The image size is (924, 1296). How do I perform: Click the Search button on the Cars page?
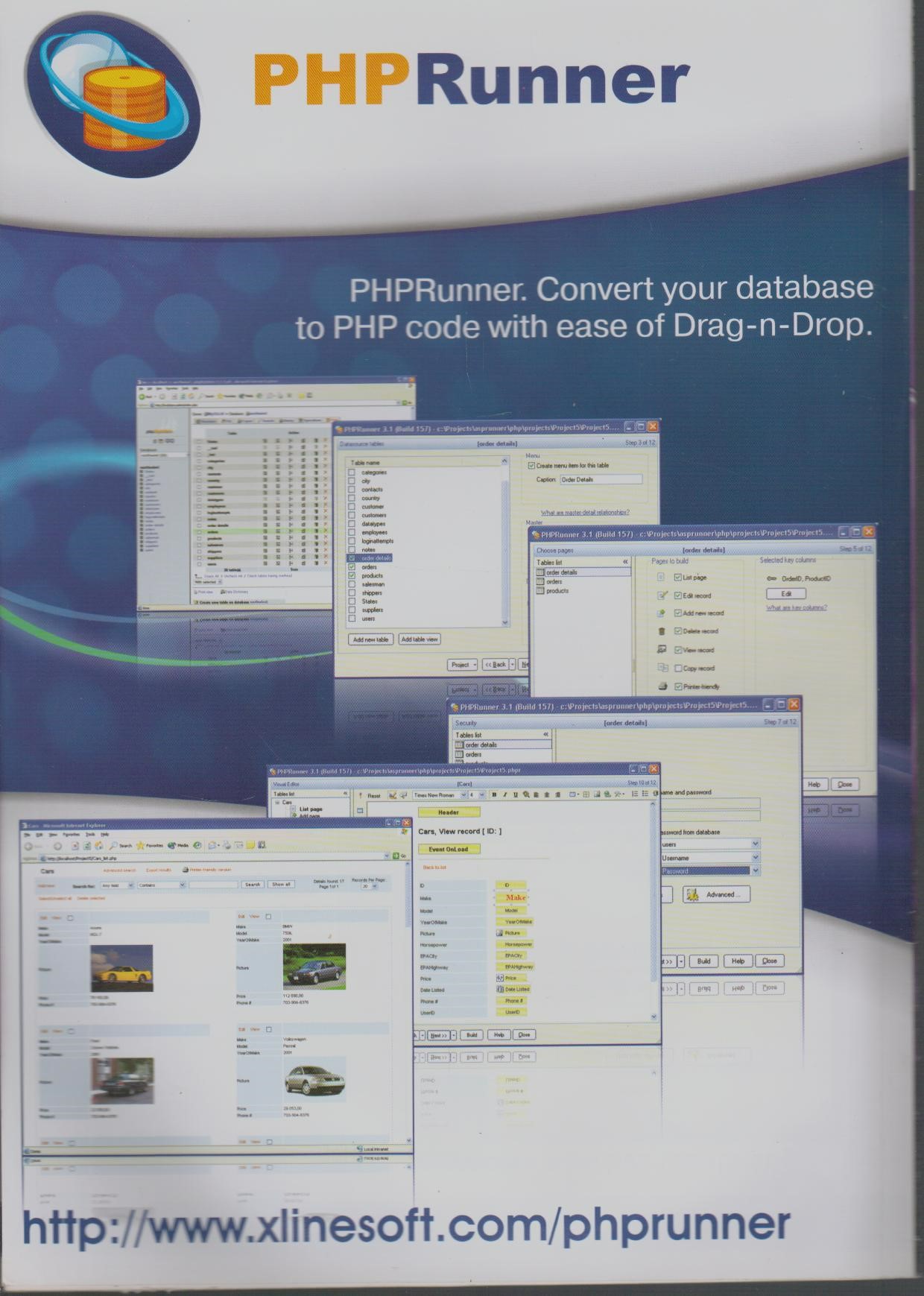[x=253, y=885]
